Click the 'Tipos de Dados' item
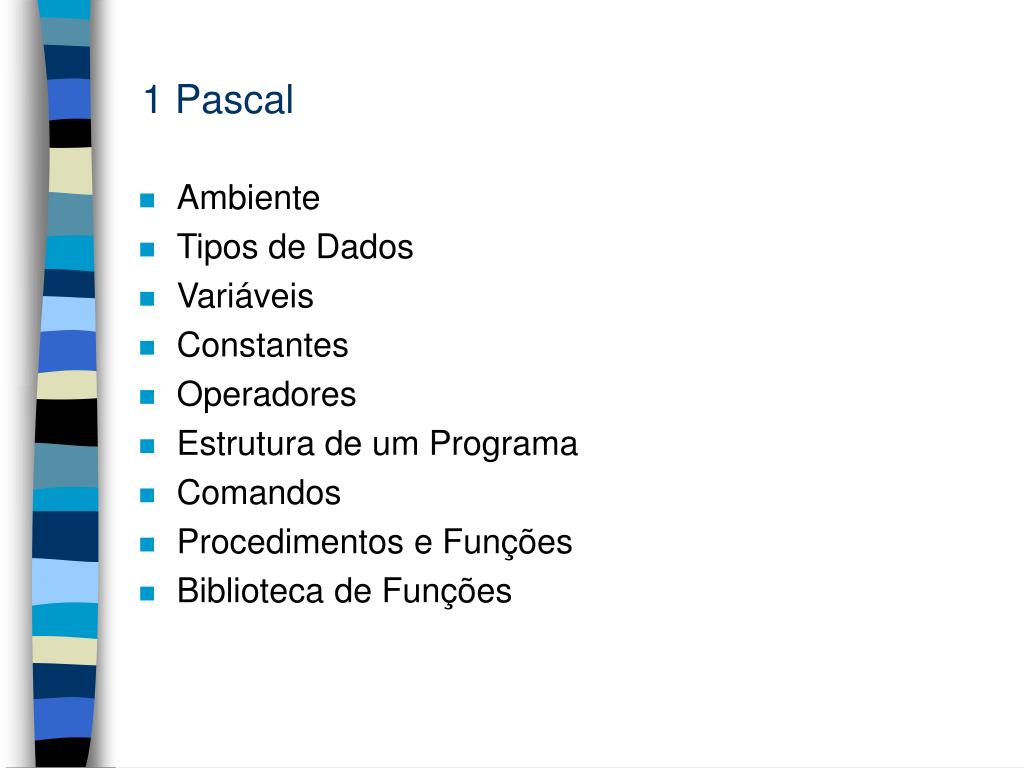Image resolution: width=1024 pixels, height=768 pixels. [295, 248]
